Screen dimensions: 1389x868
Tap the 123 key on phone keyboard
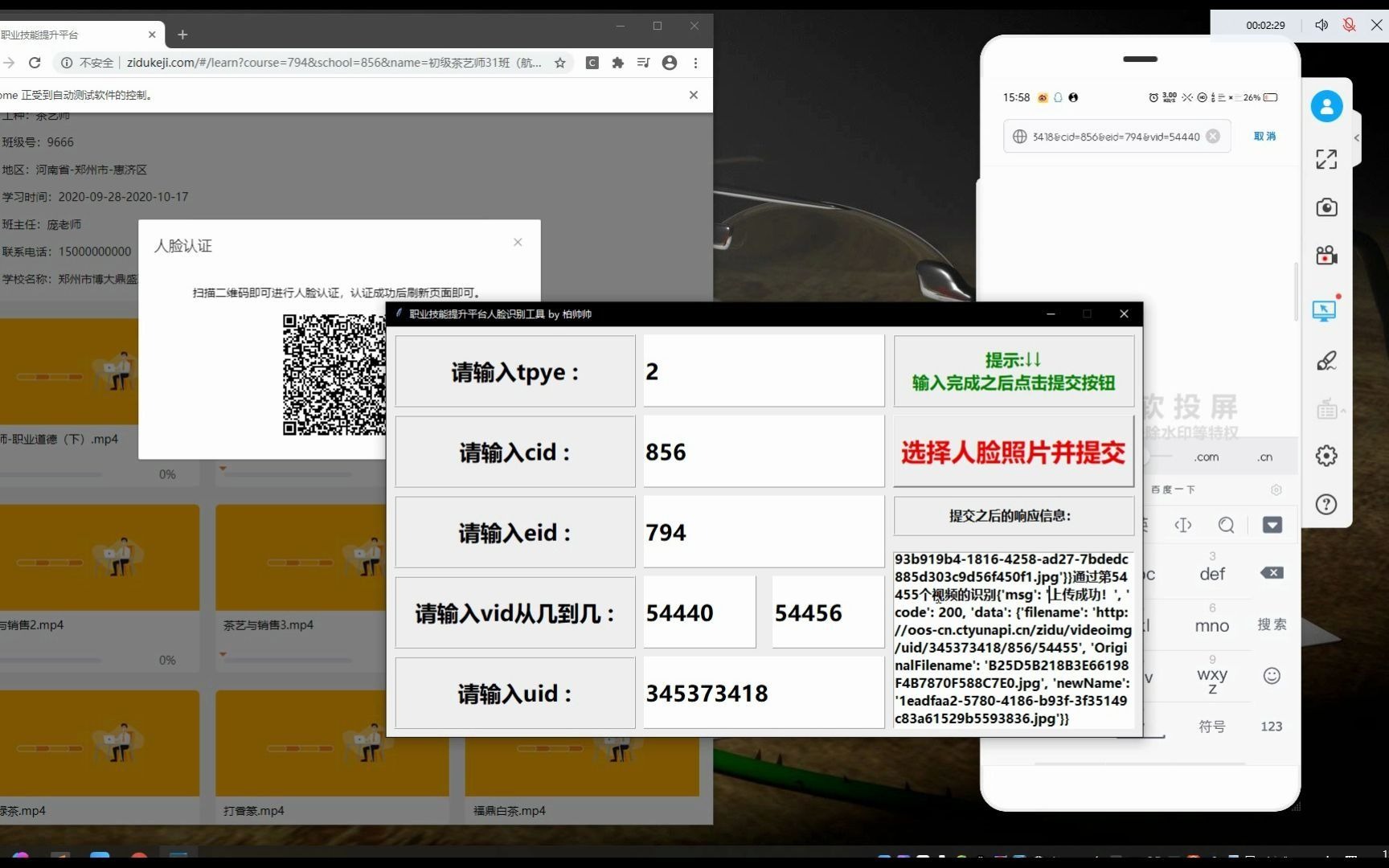[x=1272, y=727]
